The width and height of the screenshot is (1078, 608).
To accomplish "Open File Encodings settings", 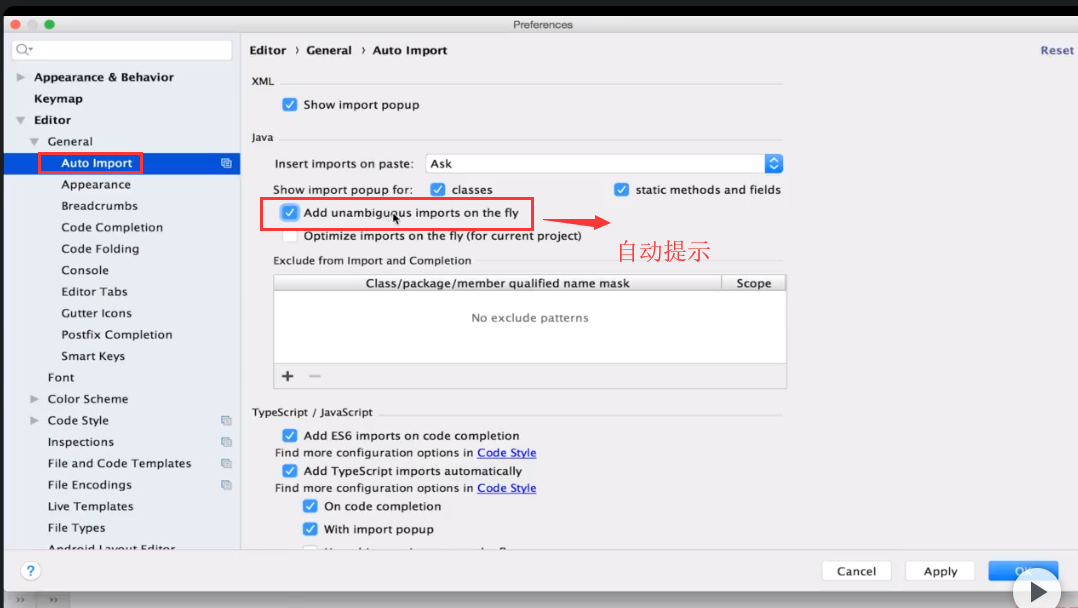I will (89, 485).
